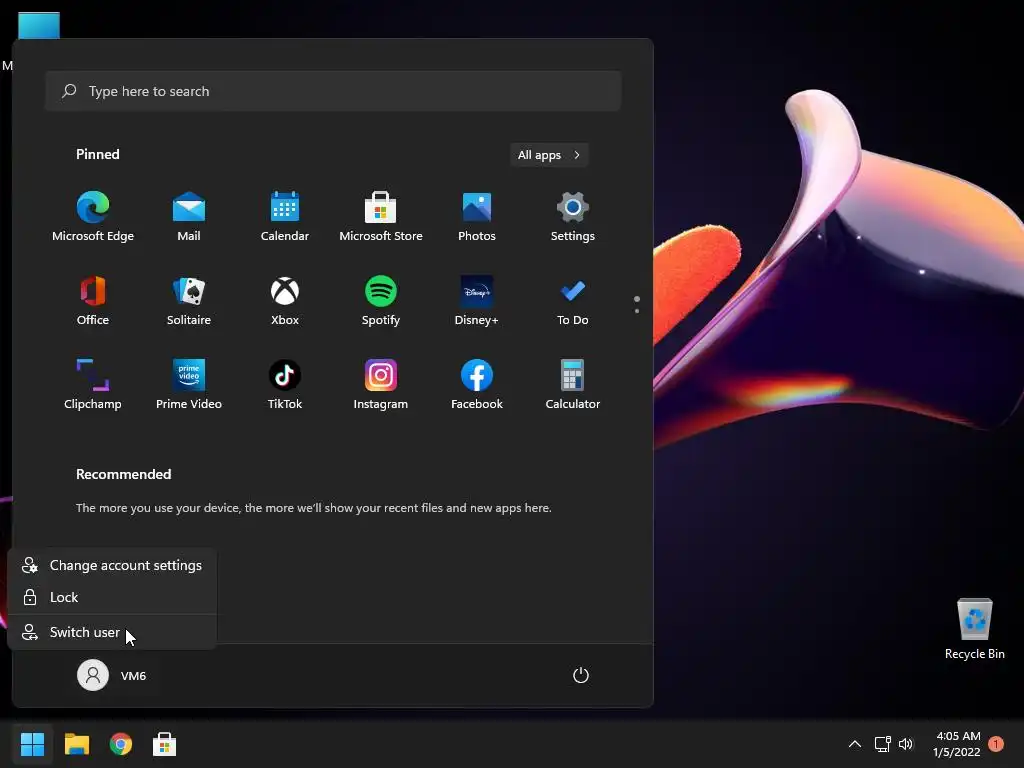Open the clock showing 4:05 AM
Viewport: 1024px width, 768px height.
tap(957, 744)
